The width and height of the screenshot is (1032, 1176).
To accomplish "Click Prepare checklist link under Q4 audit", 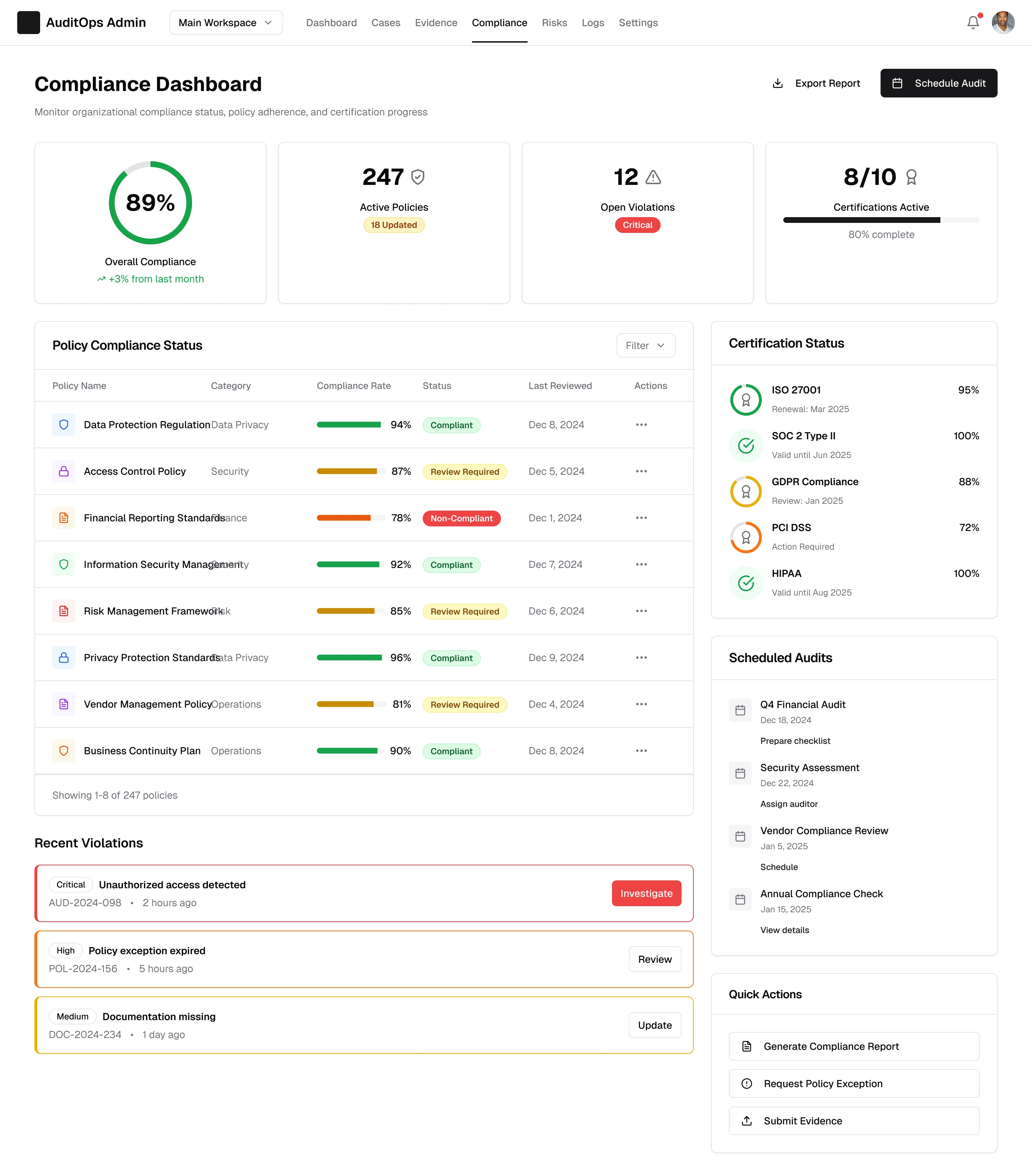I will point(795,741).
